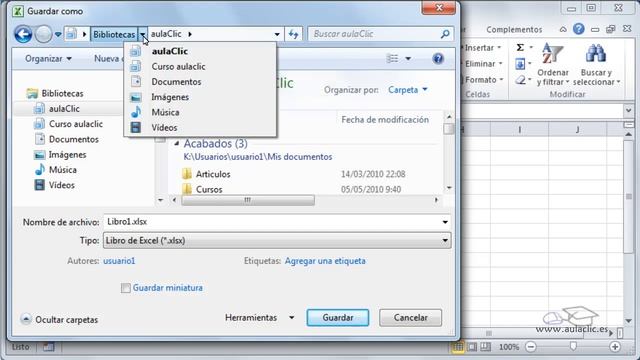
Task: Select aulaClic in the navigation tree
Action: (x=64, y=109)
